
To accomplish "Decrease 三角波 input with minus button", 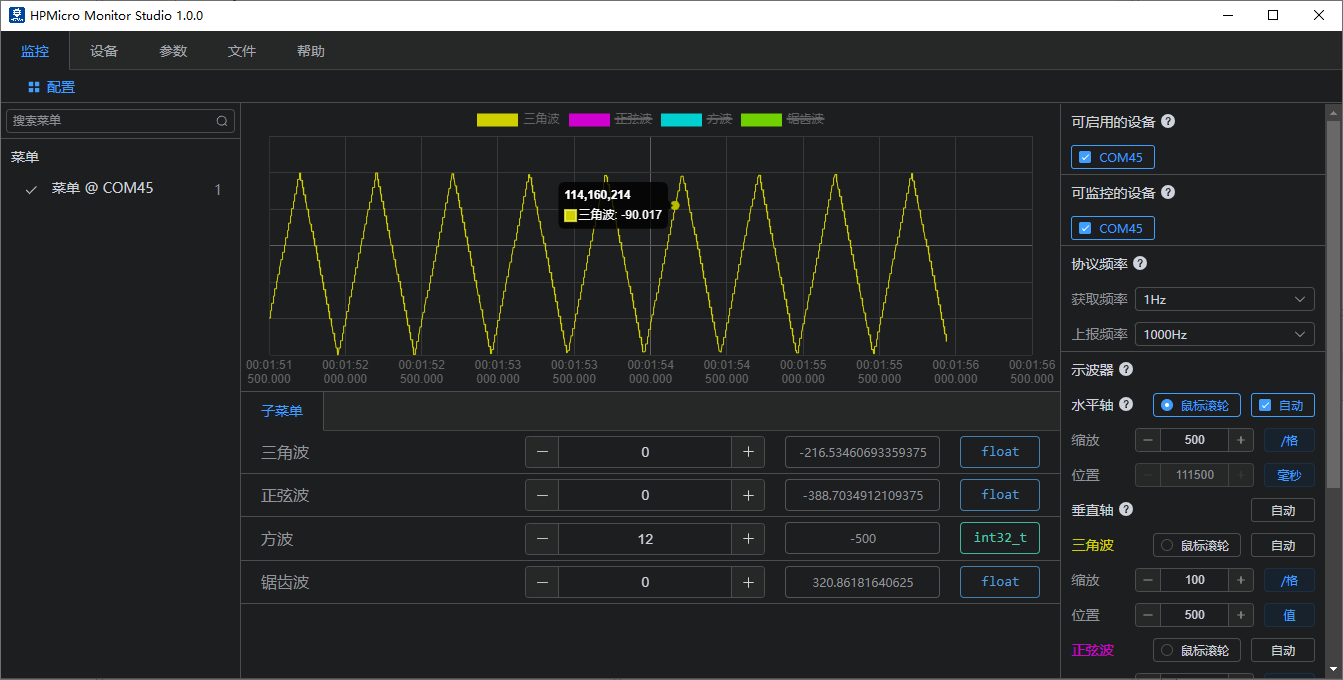I will click(x=542, y=452).
